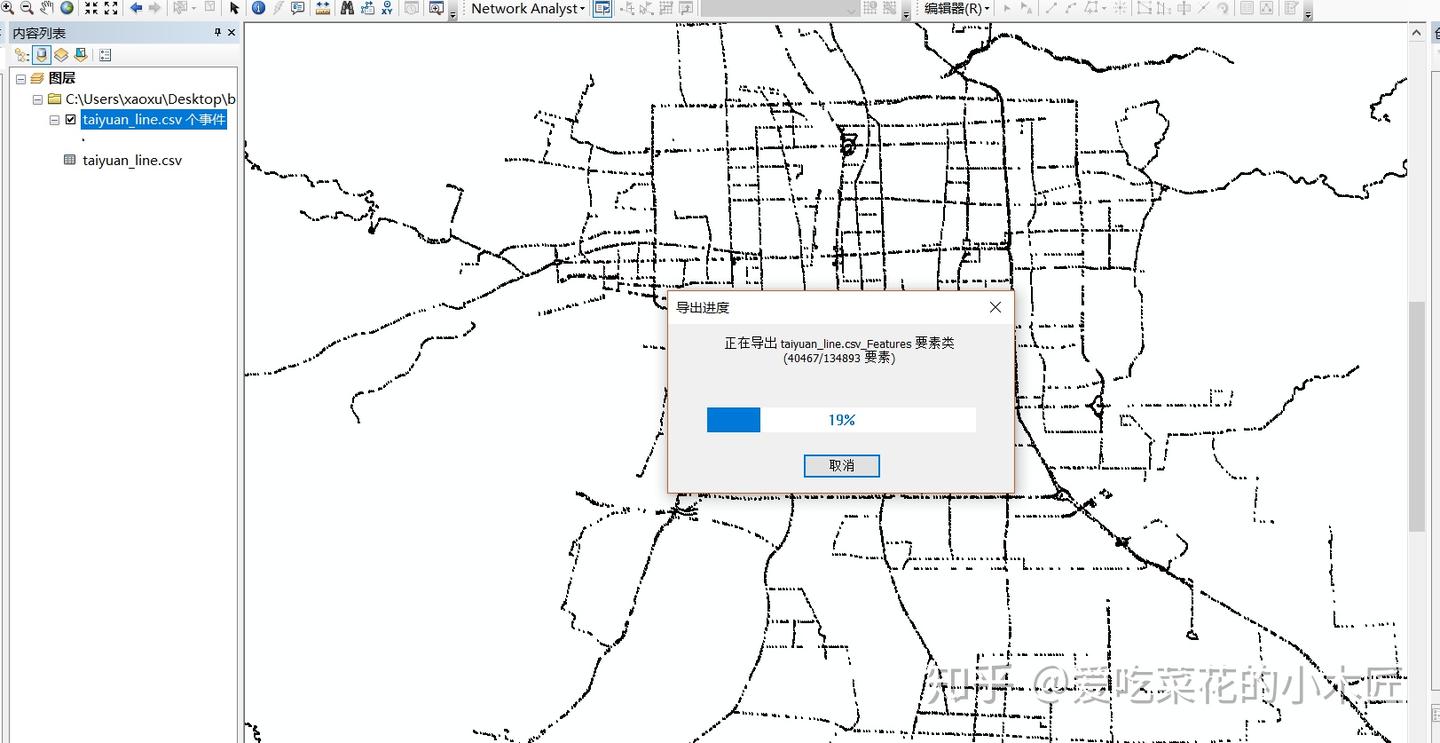Image resolution: width=1440 pixels, height=743 pixels.
Task: Select the taiyuan_line.csv table item
Action: pos(132,160)
